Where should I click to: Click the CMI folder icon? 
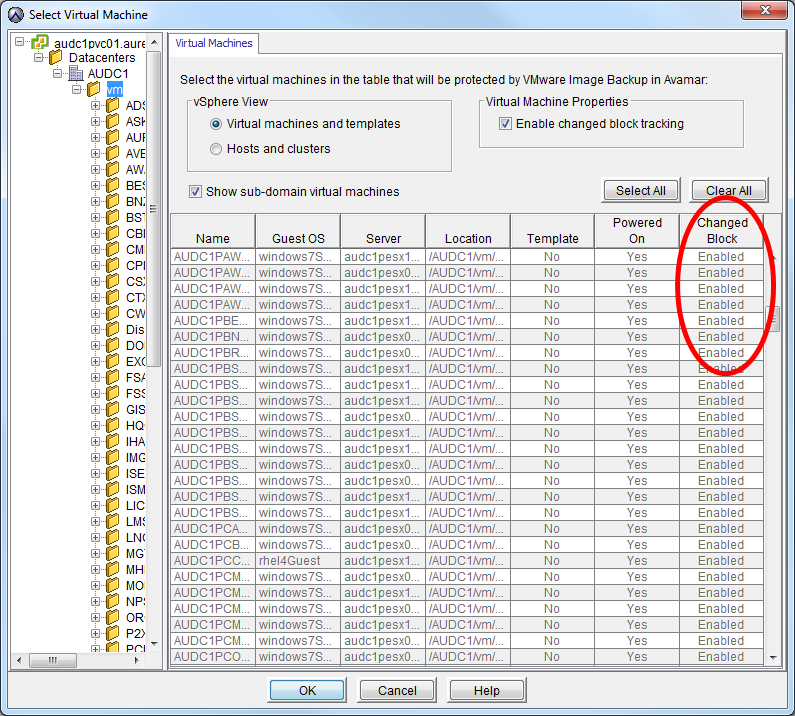pos(113,249)
